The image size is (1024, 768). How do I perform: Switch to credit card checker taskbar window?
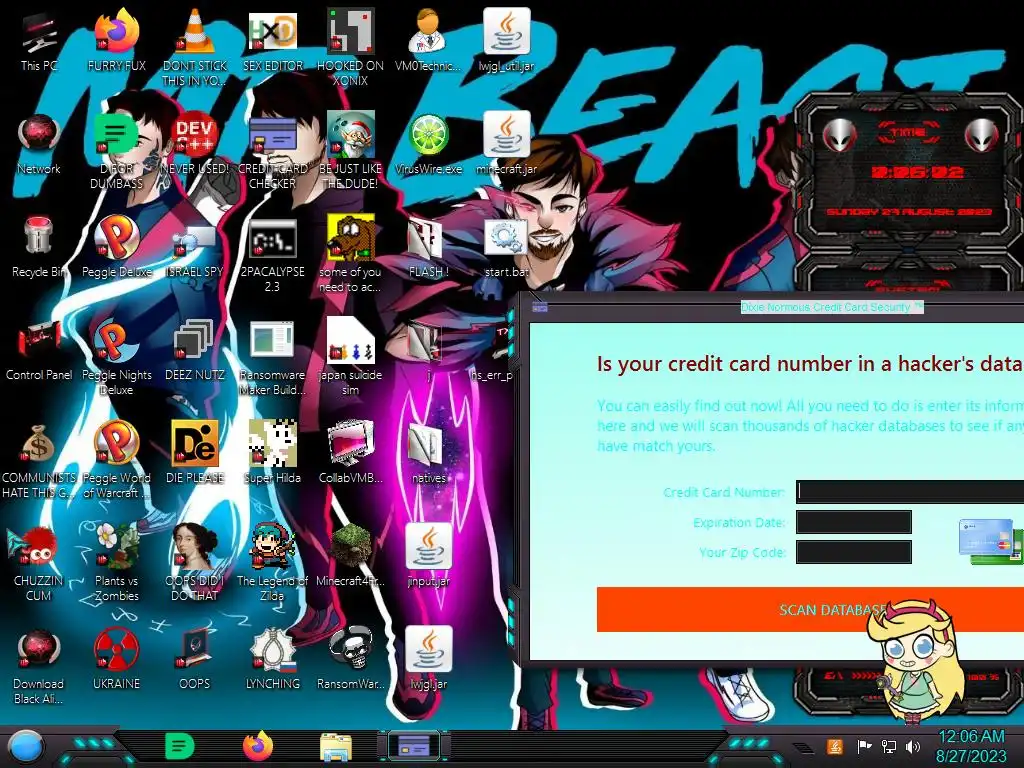pyautogui.click(x=414, y=746)
